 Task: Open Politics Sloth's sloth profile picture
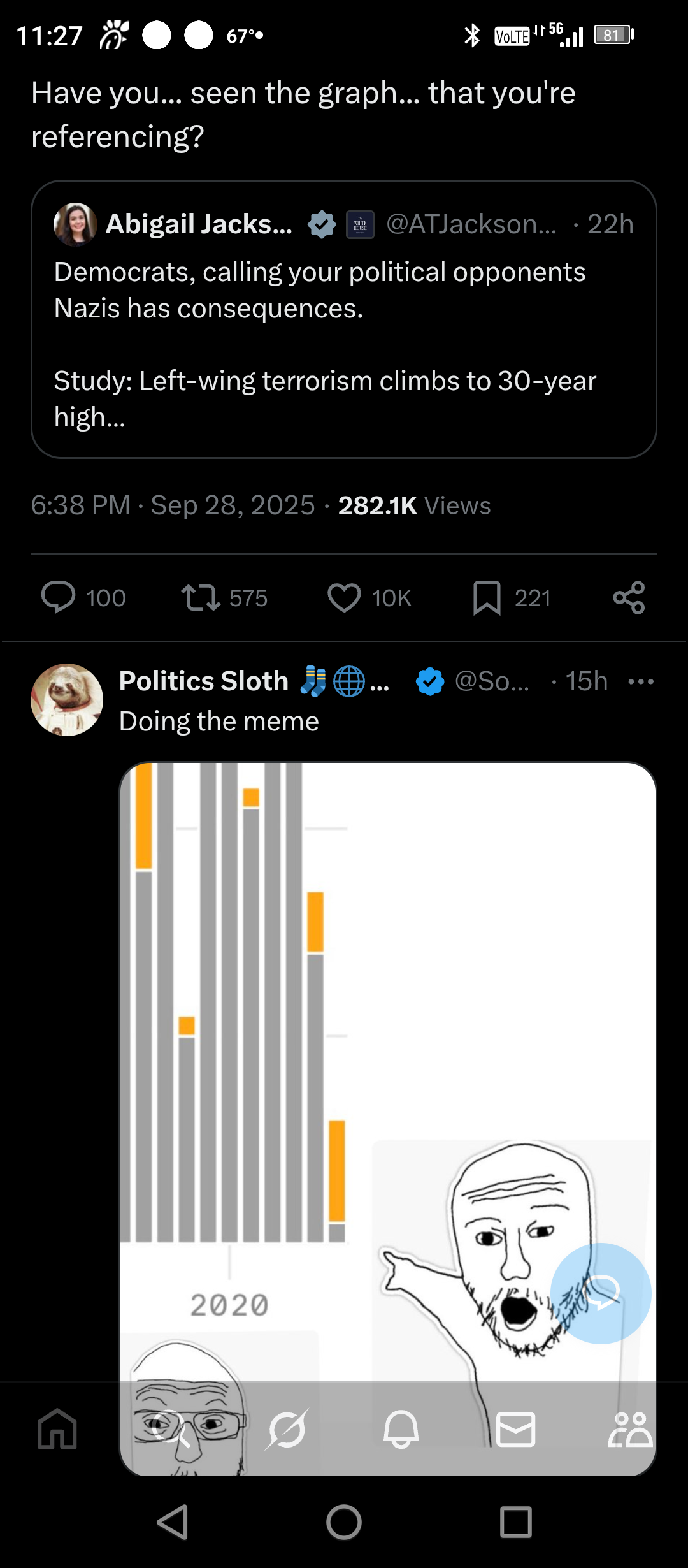click(x=67, y=700)
